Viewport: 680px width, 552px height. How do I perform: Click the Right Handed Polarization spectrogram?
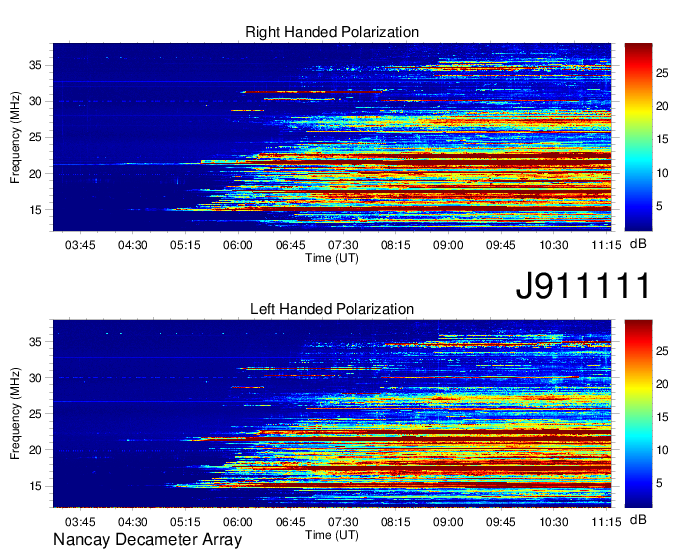pos(332,137)
